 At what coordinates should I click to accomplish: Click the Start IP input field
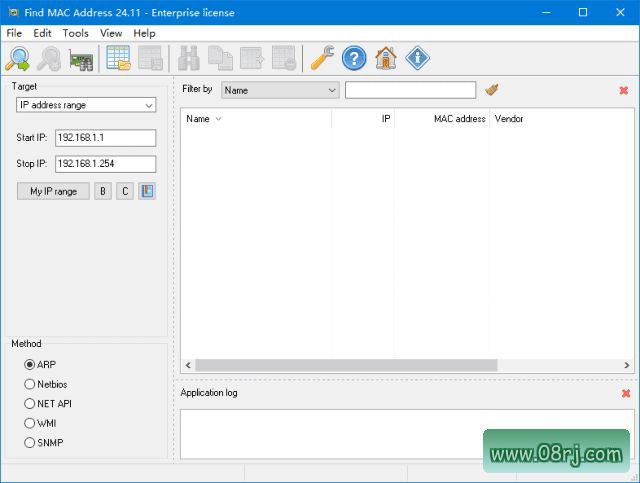click(x=105, y=138)
